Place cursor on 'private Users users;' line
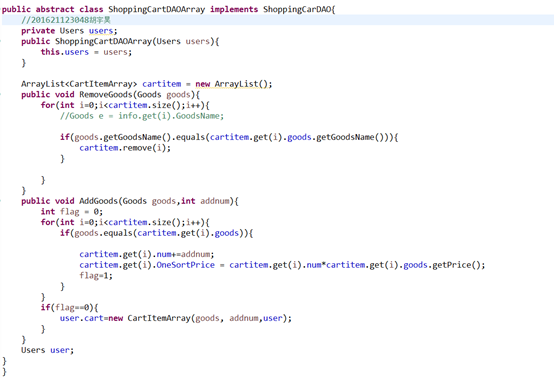The width and height of the screenshot is (554, 378). point(69,31)
